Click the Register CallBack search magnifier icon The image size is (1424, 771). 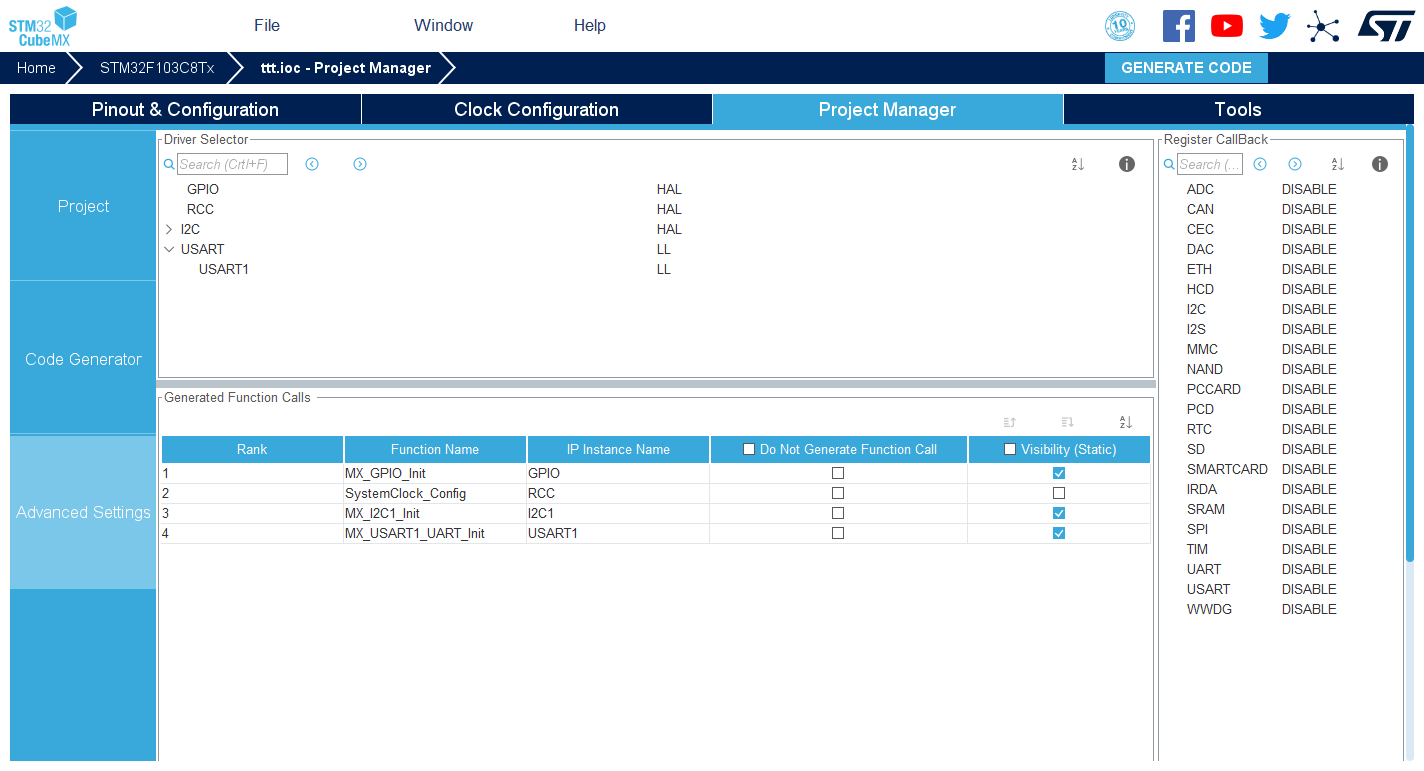click(1169, 164)
